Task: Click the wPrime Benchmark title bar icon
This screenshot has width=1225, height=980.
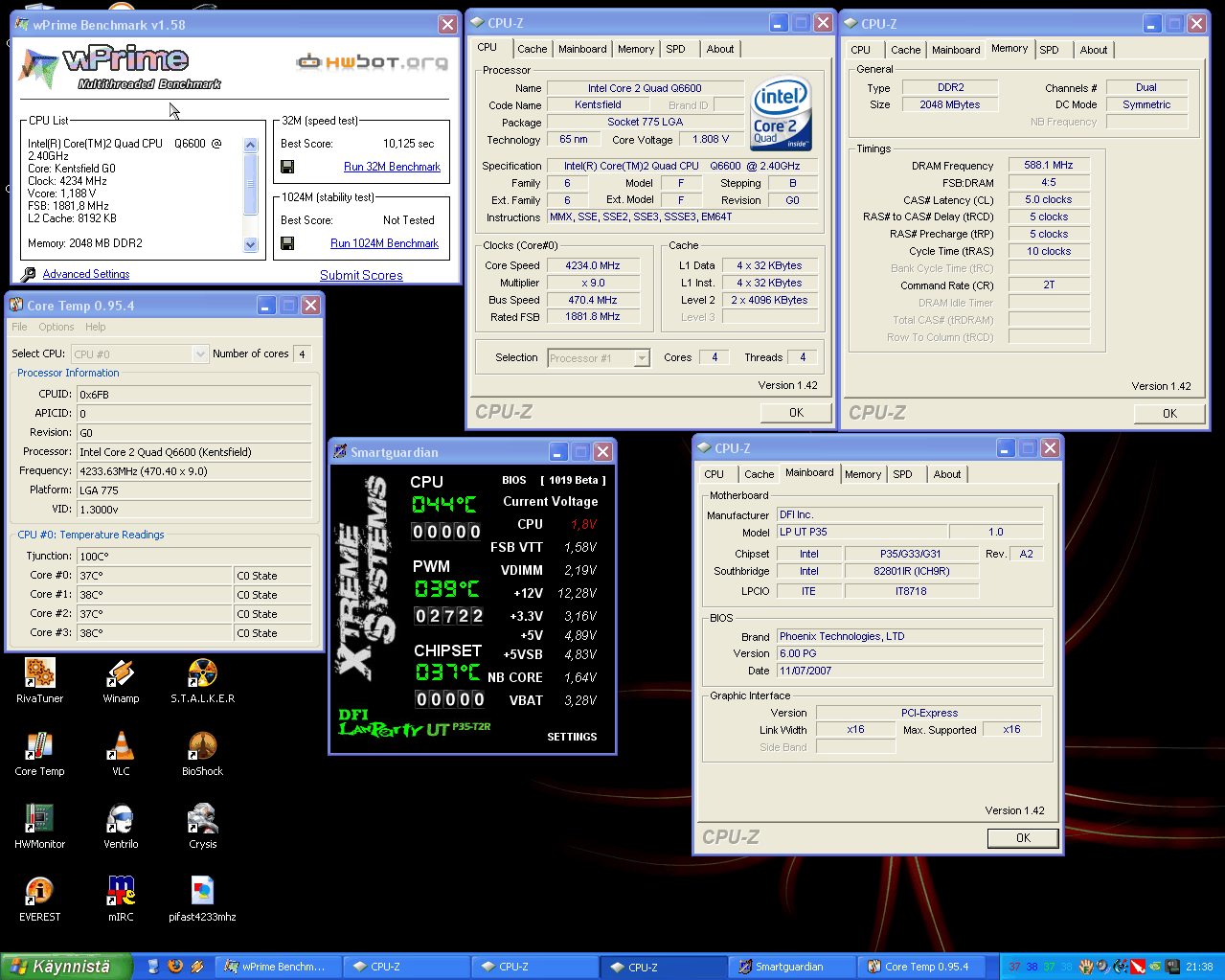Action: point(22,24)
